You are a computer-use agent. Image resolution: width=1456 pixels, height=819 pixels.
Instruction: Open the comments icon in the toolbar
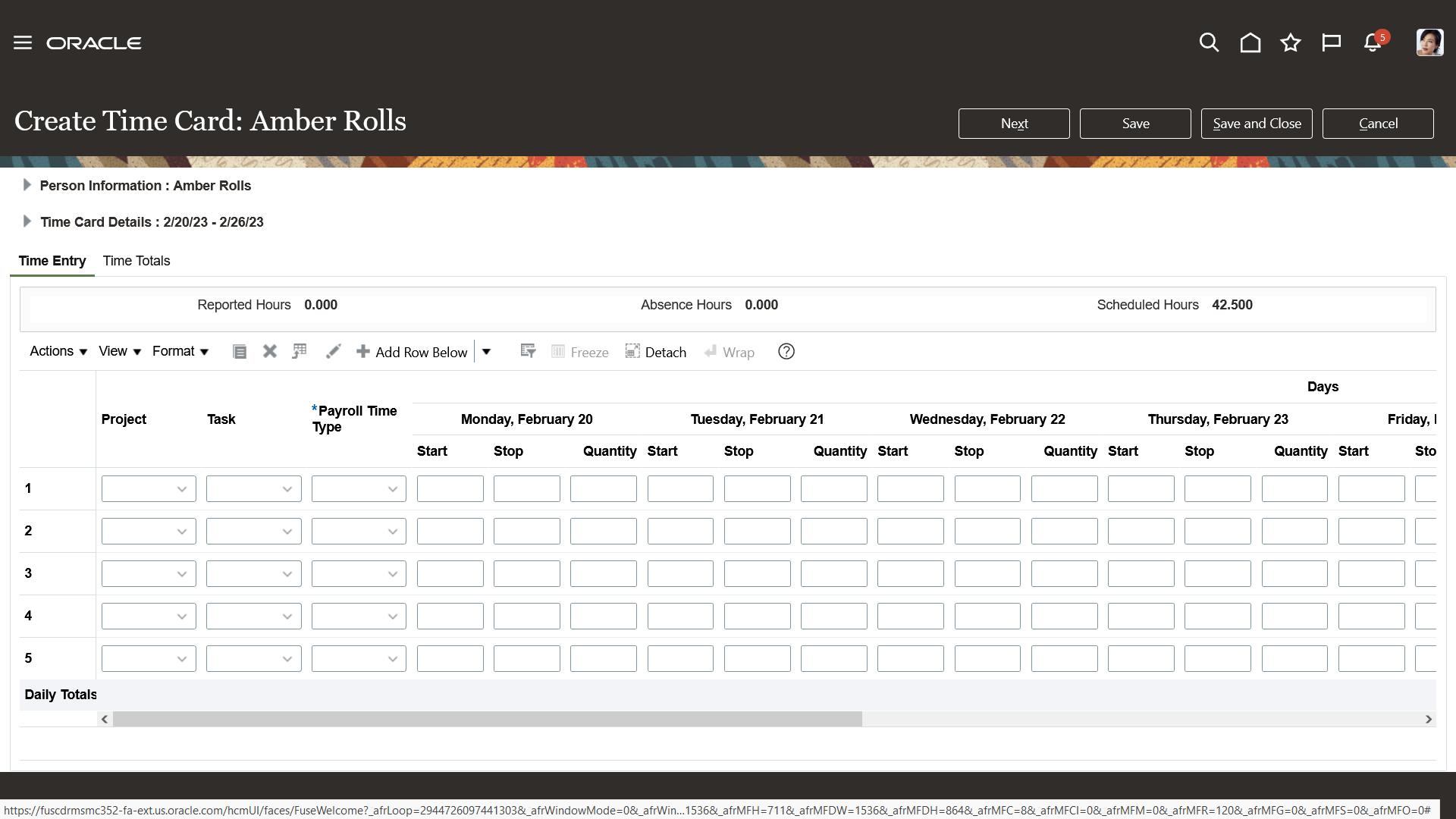tap(240, 351)
